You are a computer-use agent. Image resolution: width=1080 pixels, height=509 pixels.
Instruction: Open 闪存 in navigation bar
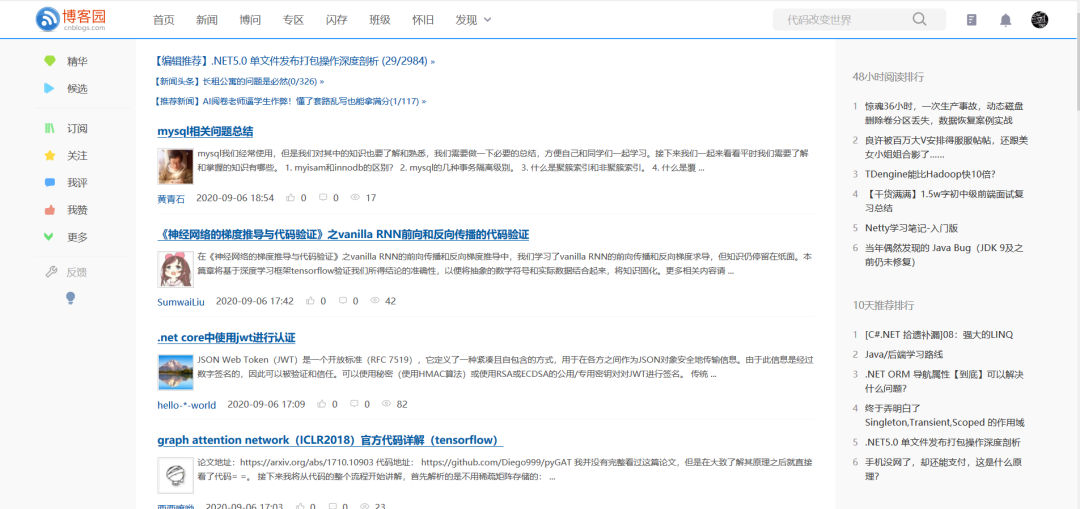(336, 20)
